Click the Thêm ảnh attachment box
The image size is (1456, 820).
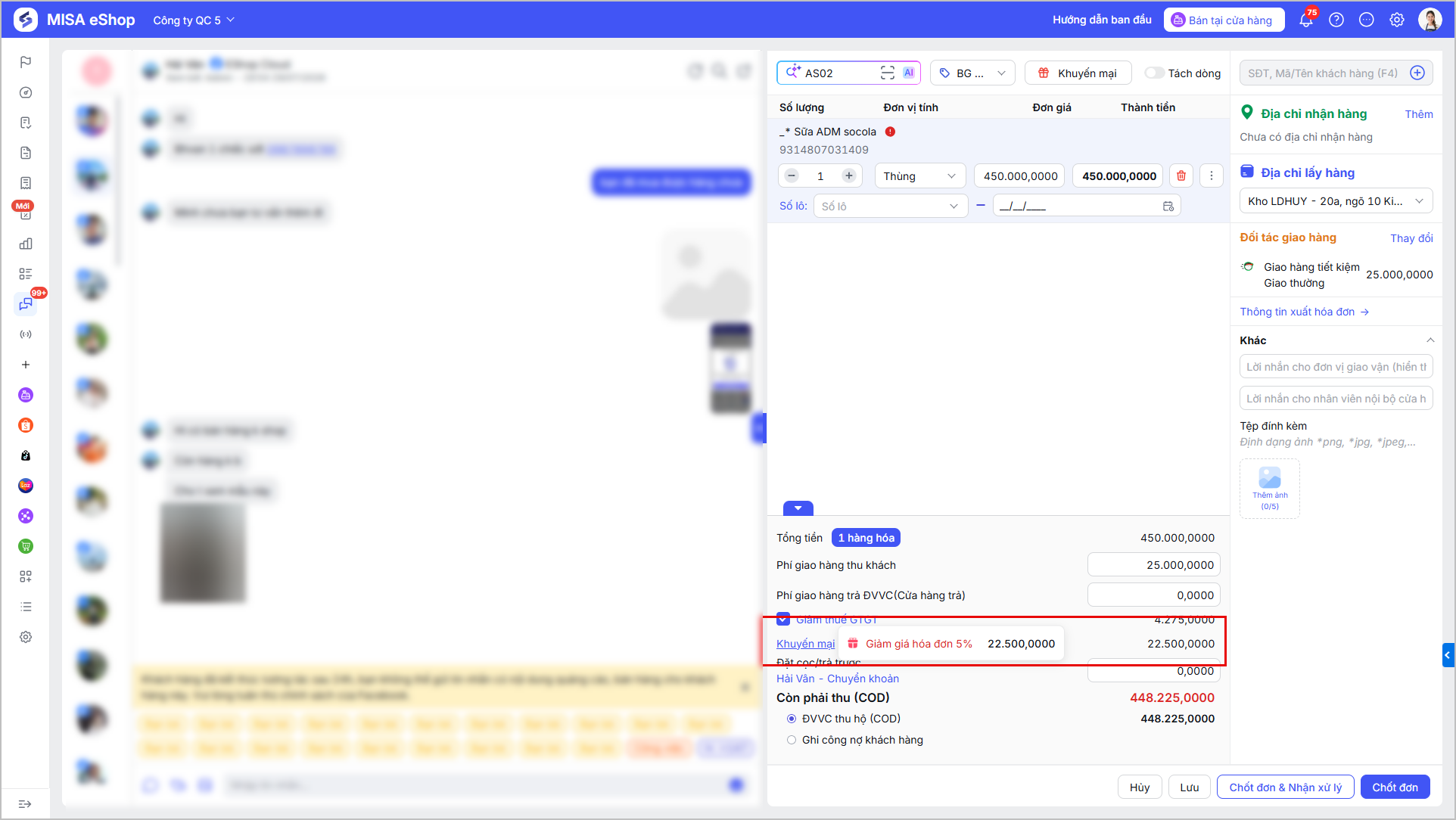tap(1269, 489)
